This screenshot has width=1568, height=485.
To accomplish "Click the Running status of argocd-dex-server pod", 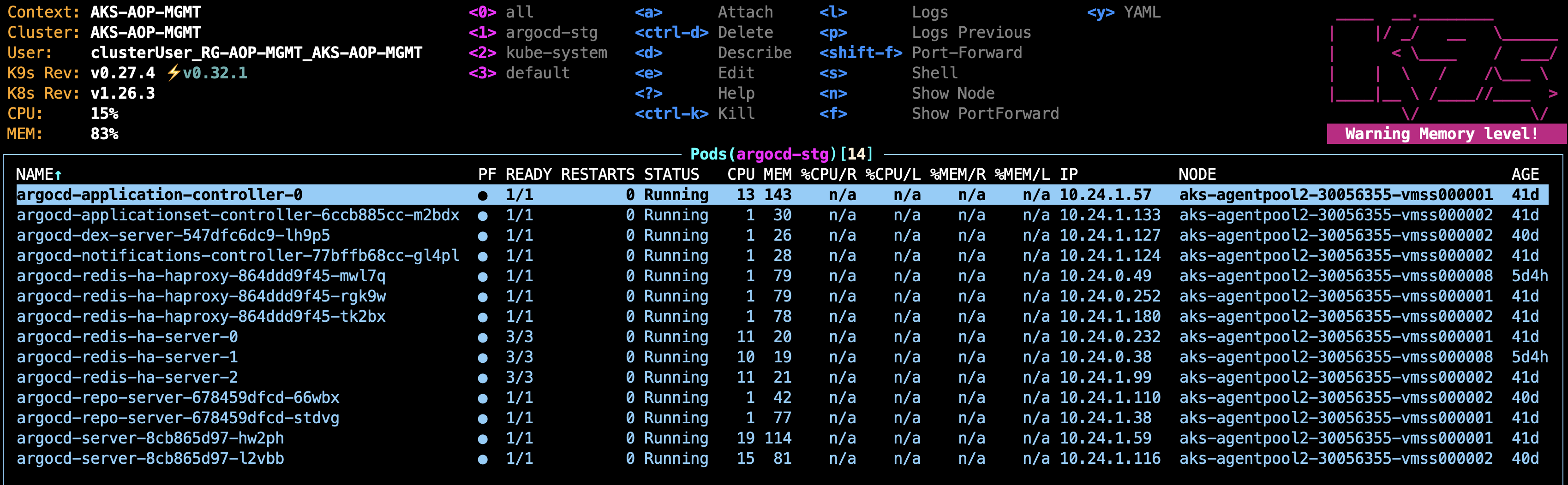I will click(x=676, y=235).
